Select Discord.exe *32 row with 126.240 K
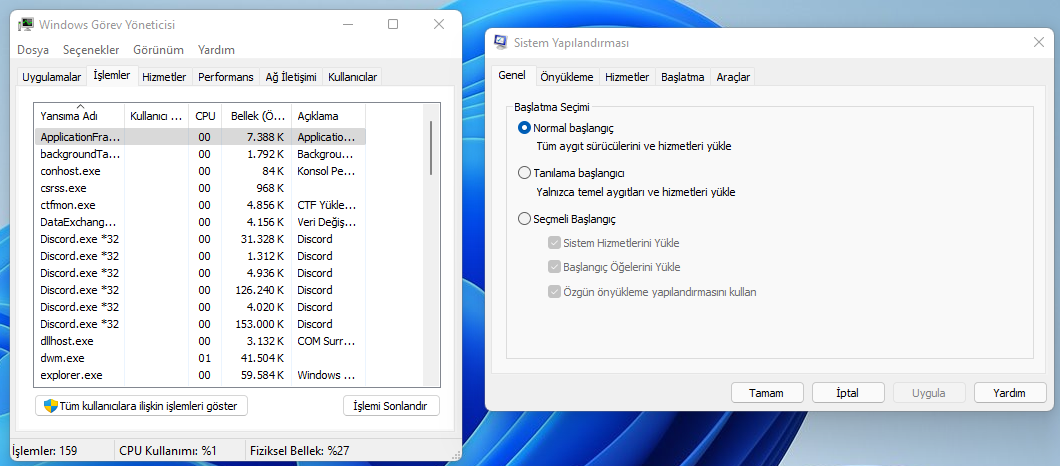 200,290
